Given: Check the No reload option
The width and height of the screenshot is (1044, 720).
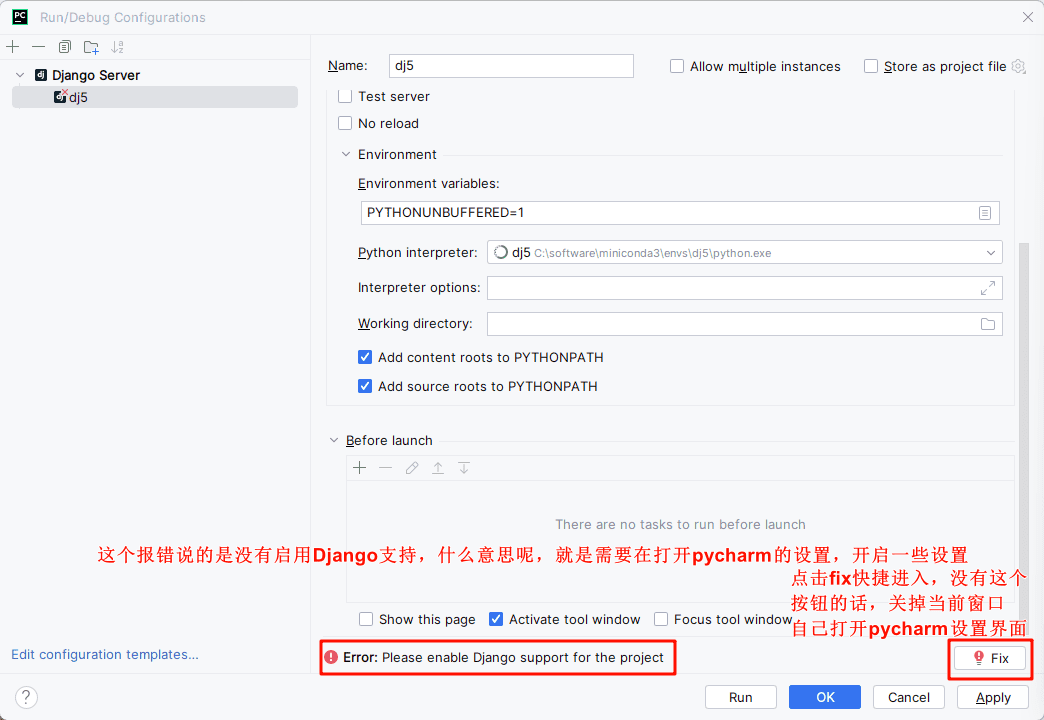Looking at the screenshot, I should point(345,123).
